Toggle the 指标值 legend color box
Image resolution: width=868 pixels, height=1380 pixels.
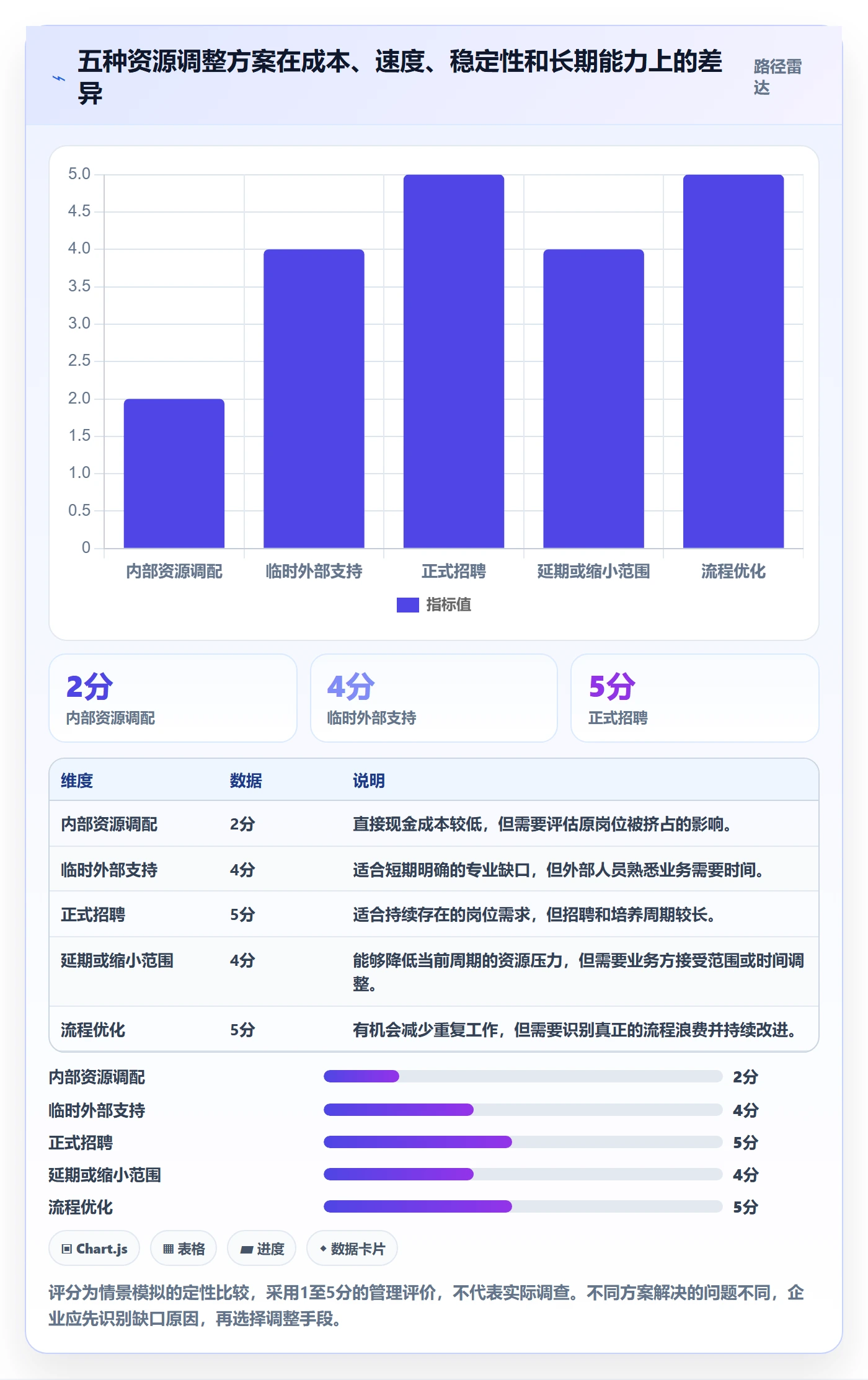pos(407,604)
